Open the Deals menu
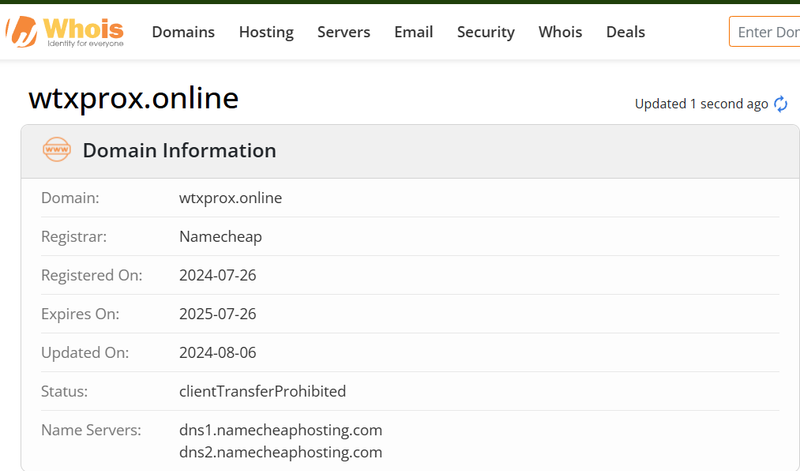 click(626, 32)
